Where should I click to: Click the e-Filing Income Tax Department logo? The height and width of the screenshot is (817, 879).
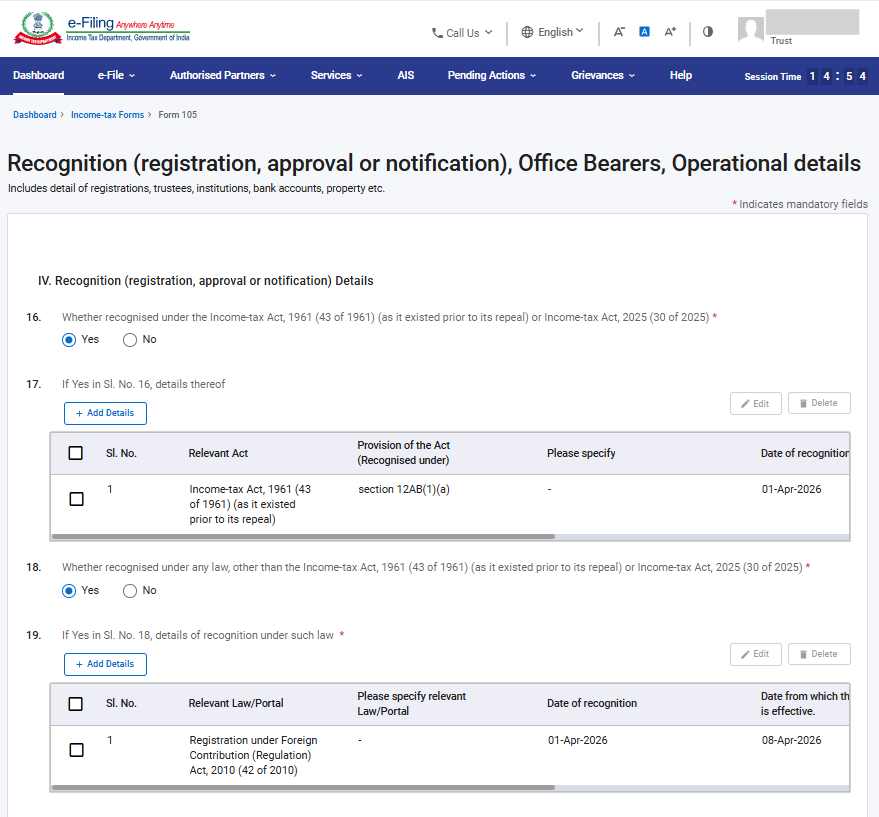101,30
